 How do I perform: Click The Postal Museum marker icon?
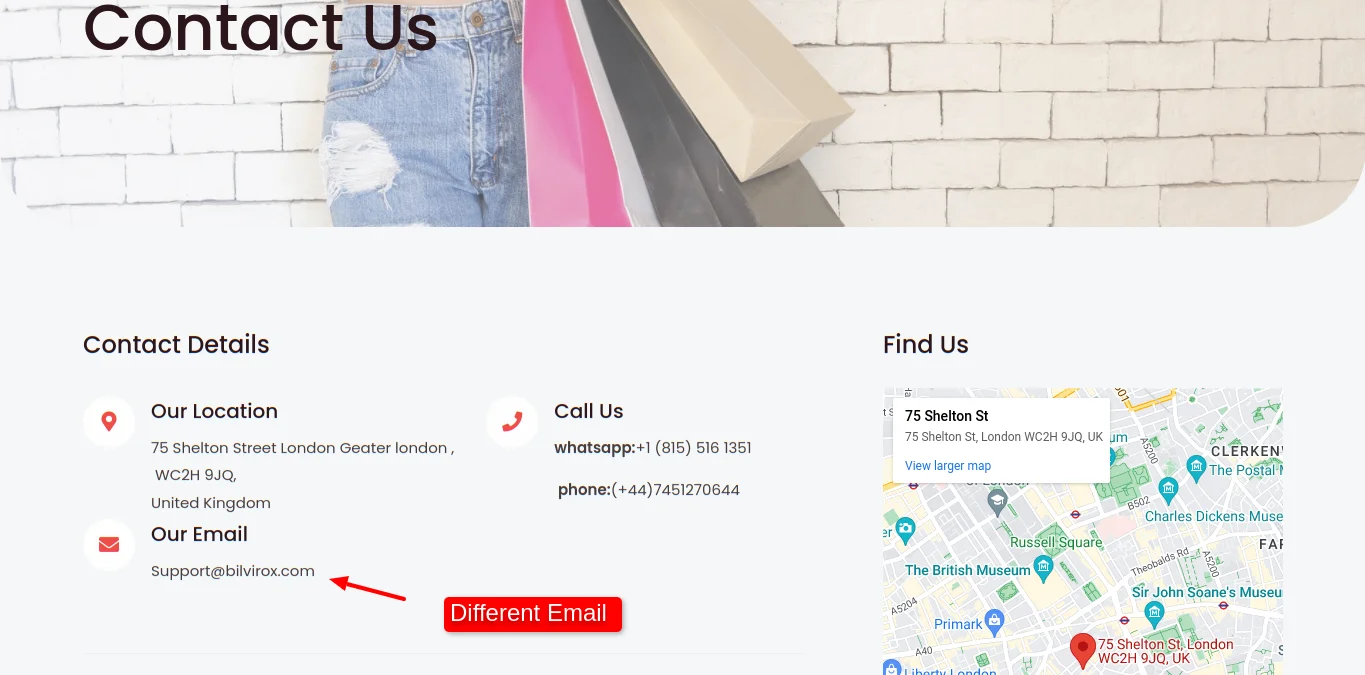click(x=1196, y=467)
